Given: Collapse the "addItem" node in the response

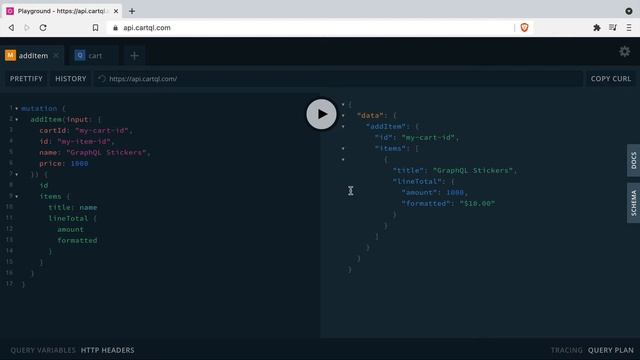Looking at the screenshot, I should click(x=343, y=127).
